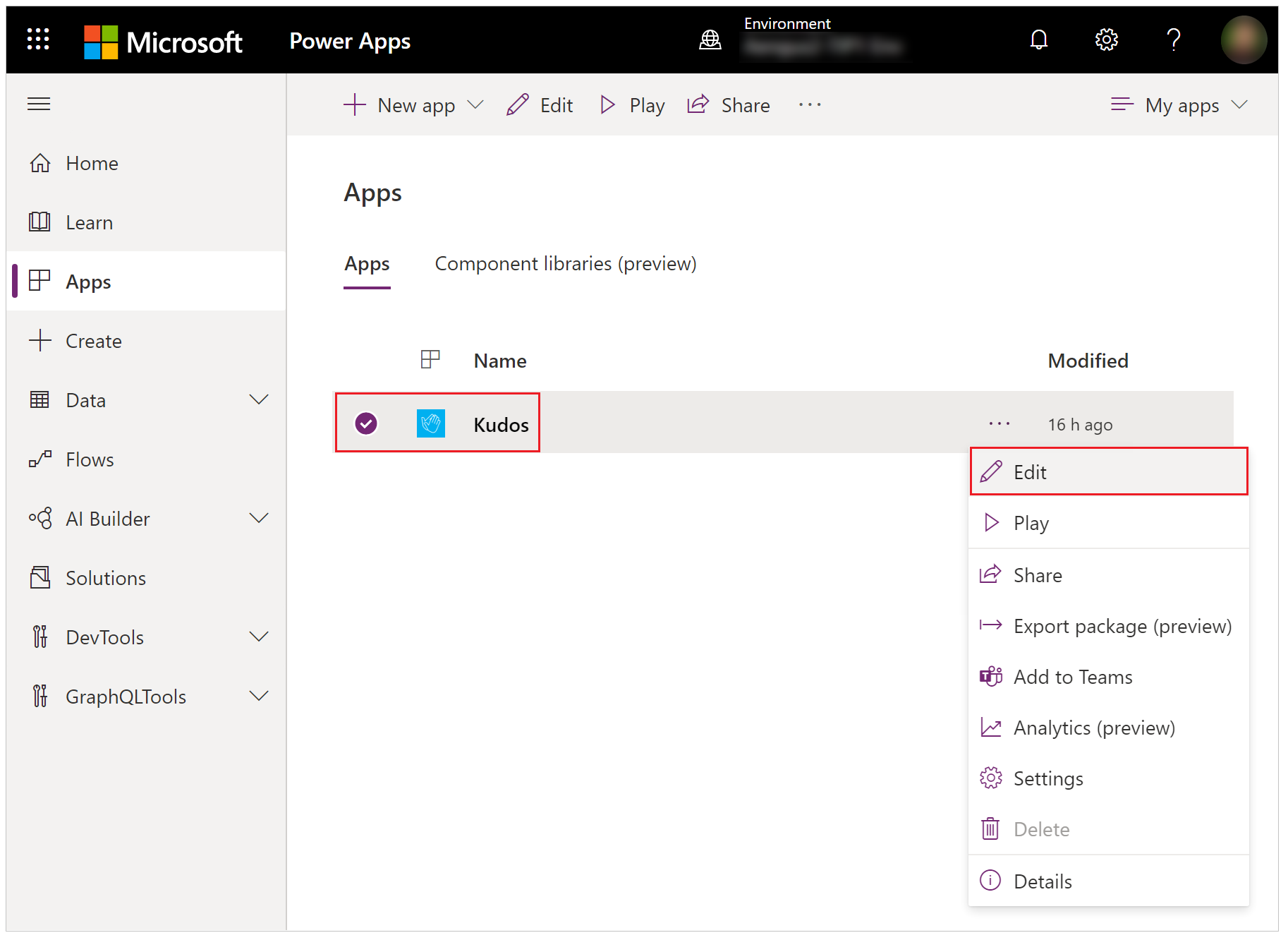1288x940 pixels.
Task: Select Apps in the sidebar
Action: (146, 282)
